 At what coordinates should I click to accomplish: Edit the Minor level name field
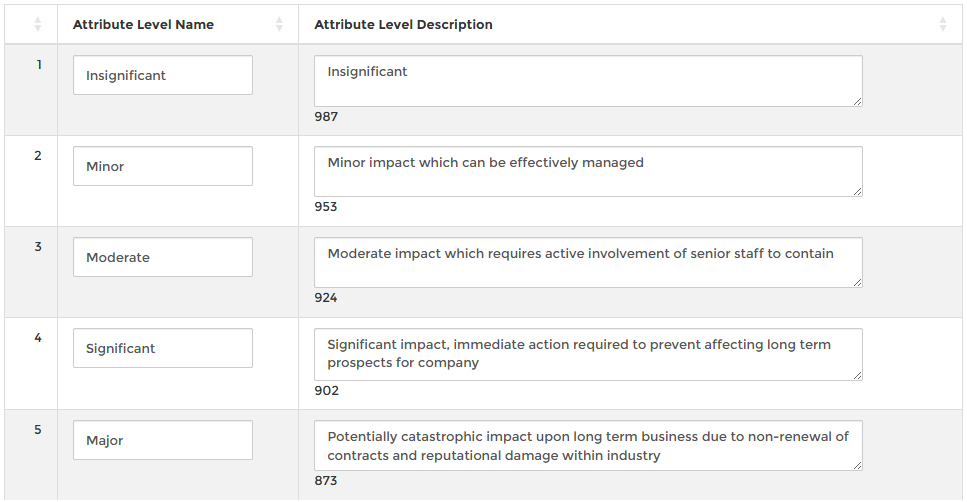point(163,166)
